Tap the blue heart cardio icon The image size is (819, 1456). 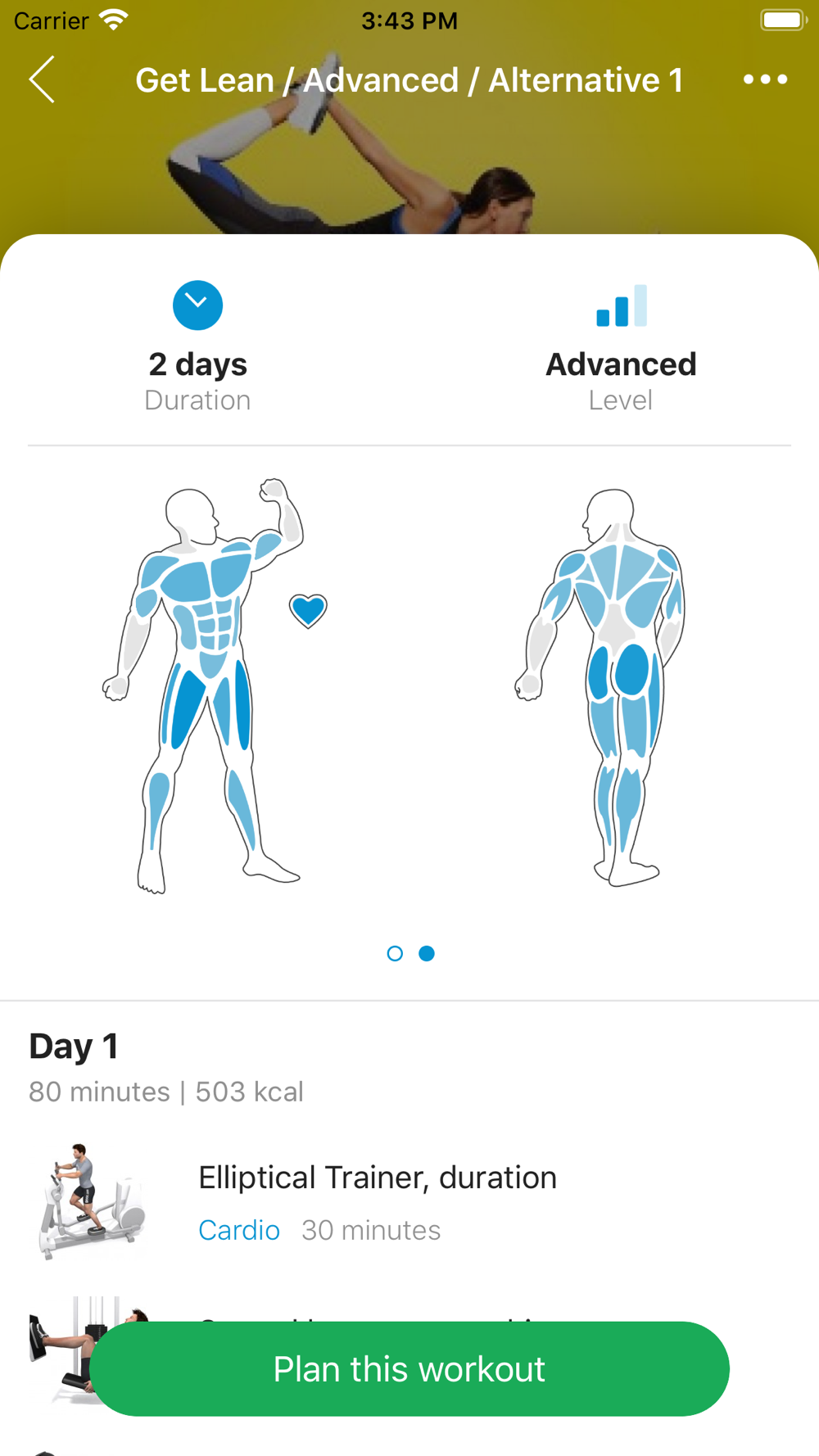point(308,611)
